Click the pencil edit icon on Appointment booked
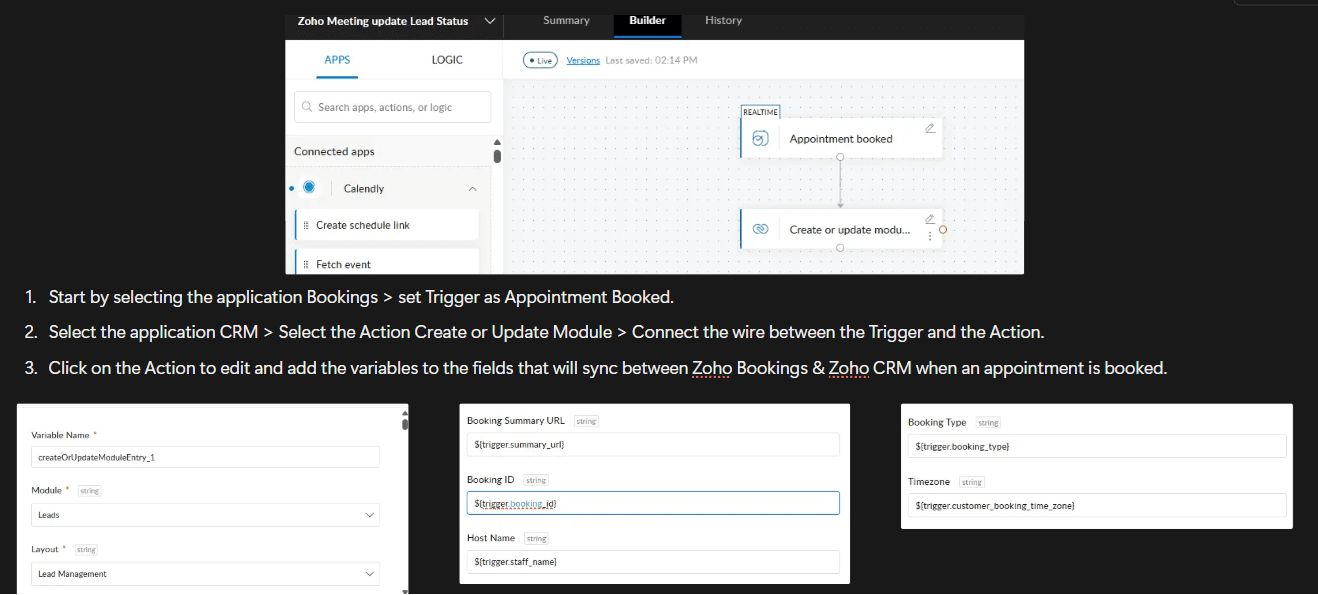Image resolution: width=1318 pixels, height=595 pixels. (929, 128)
